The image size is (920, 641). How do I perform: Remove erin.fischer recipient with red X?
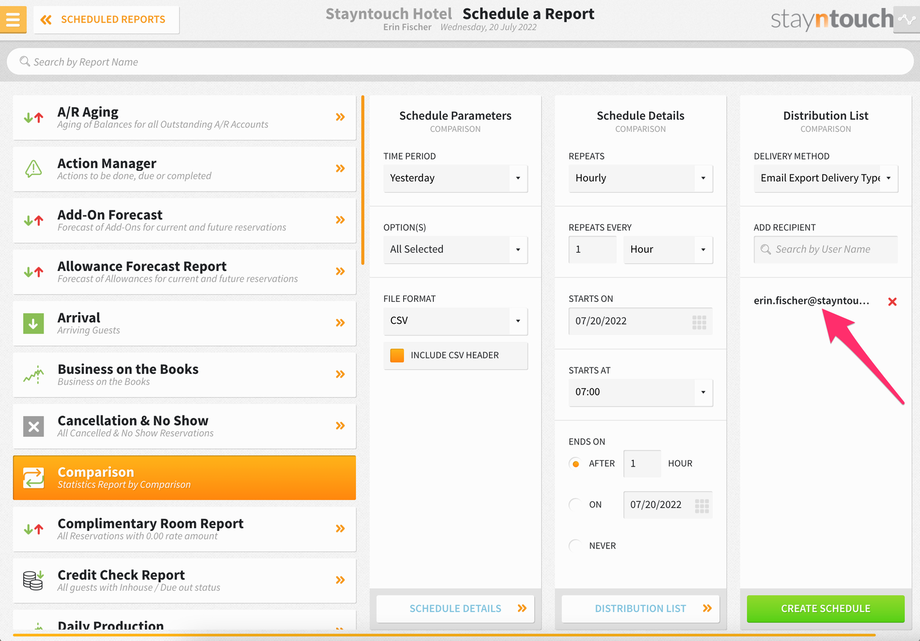[x=892, y=302]
